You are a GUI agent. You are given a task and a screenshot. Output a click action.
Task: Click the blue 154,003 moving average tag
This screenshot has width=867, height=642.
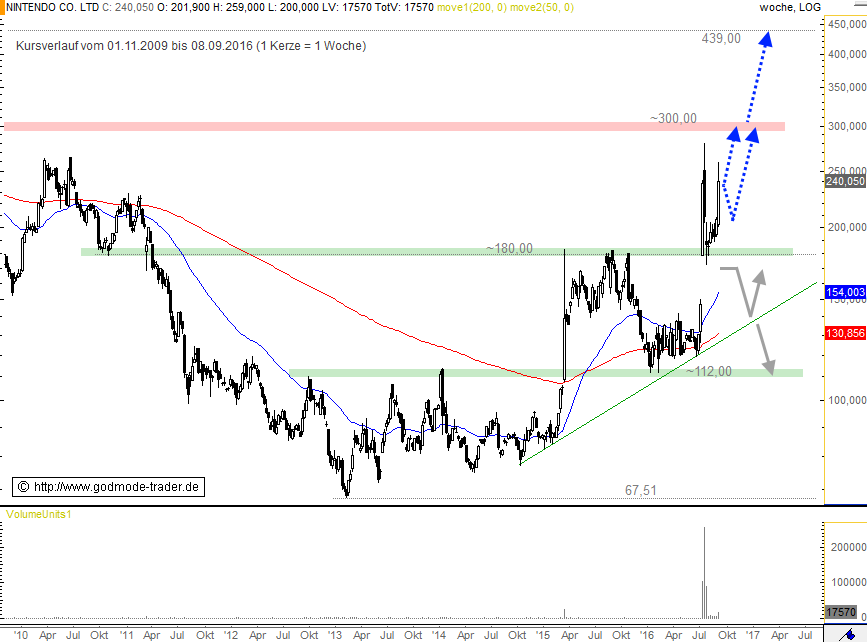(845, 292)
